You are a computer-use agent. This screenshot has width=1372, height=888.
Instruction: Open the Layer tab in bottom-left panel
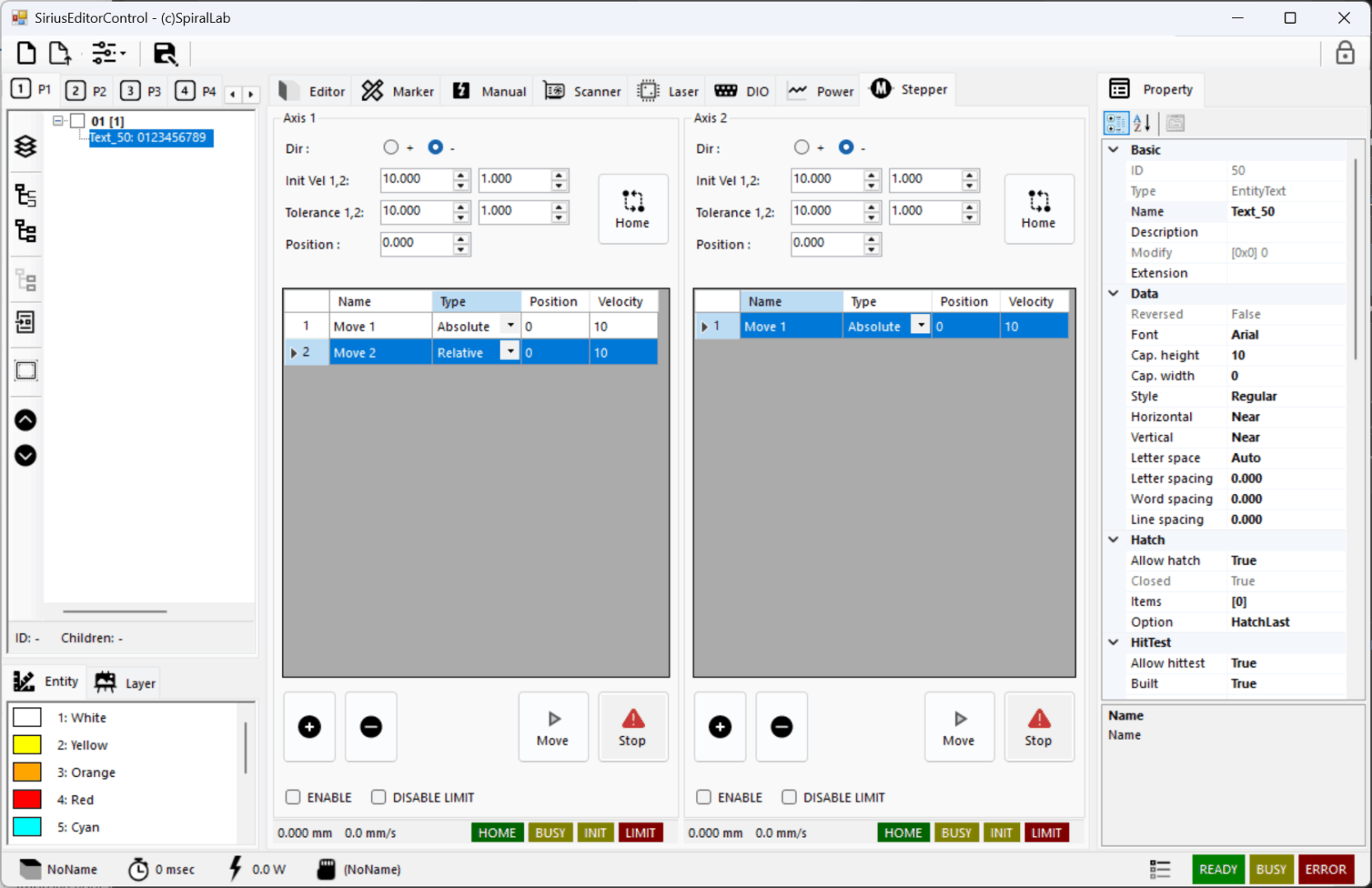[x=125, y=682]
